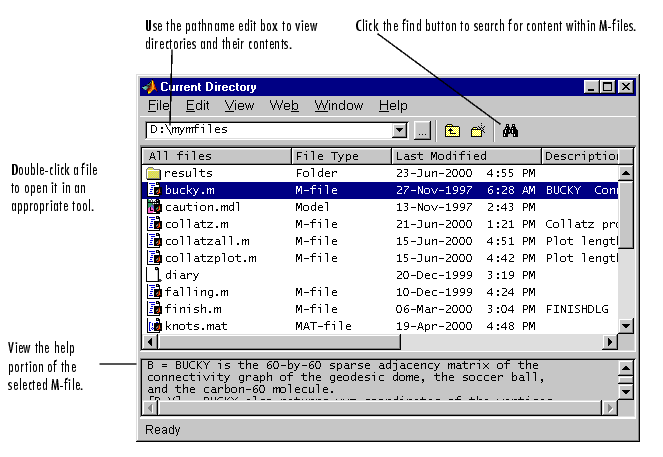This screenshot has height=457, width=663.
Task: Click the binoculars find-in-files icon
Action: click(x=509, y=130)
